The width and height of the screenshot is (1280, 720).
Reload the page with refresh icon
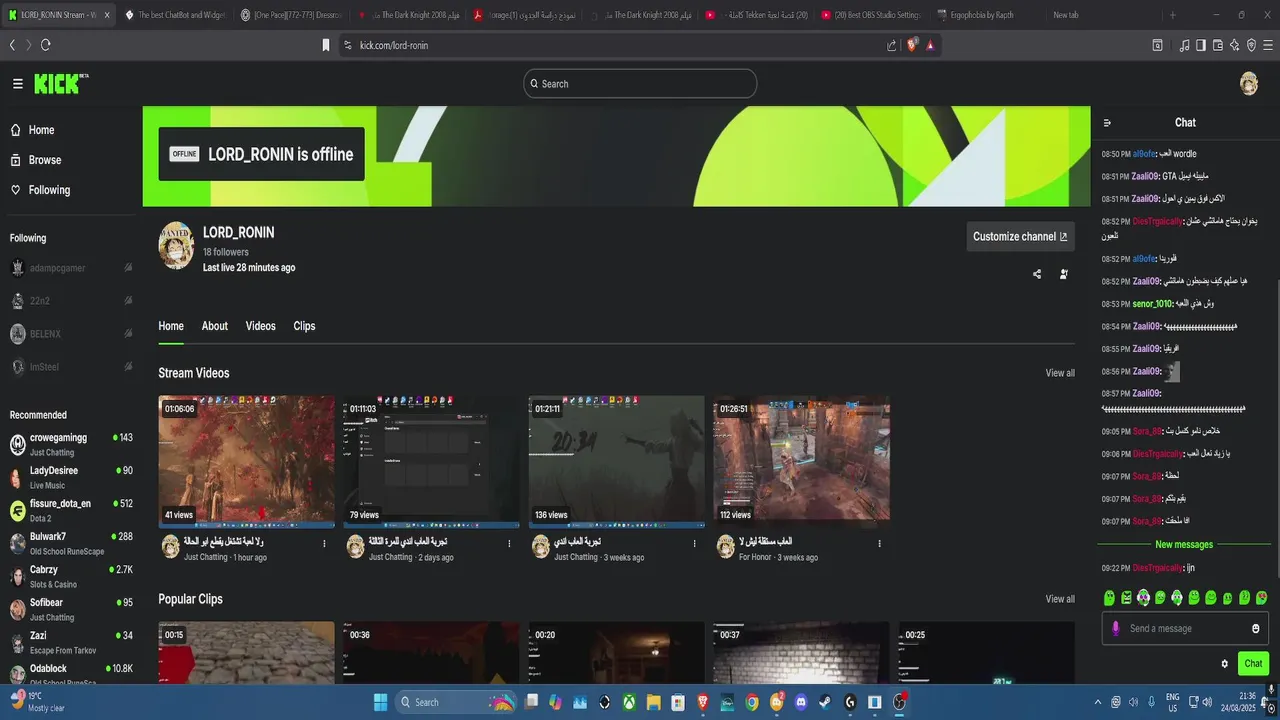pyautogui.click(x=45, y=45)
